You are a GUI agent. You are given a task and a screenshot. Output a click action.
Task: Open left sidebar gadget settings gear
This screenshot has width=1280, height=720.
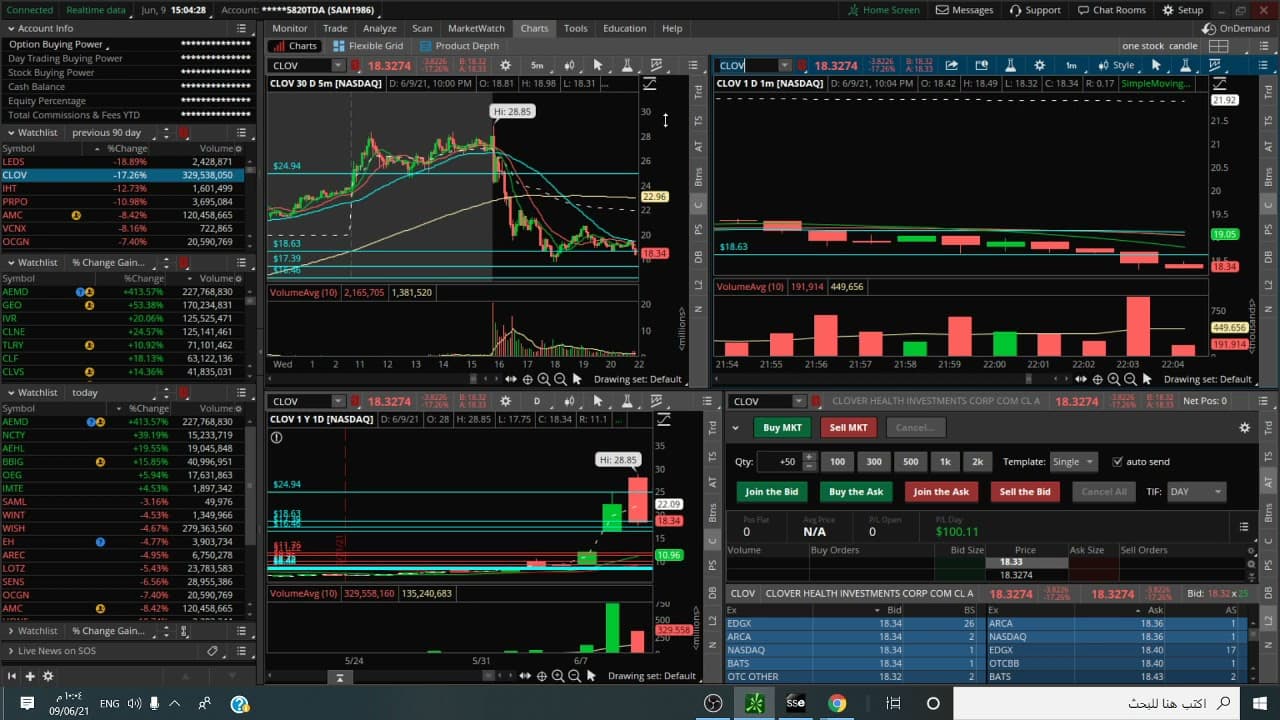(x=47, y=676)
